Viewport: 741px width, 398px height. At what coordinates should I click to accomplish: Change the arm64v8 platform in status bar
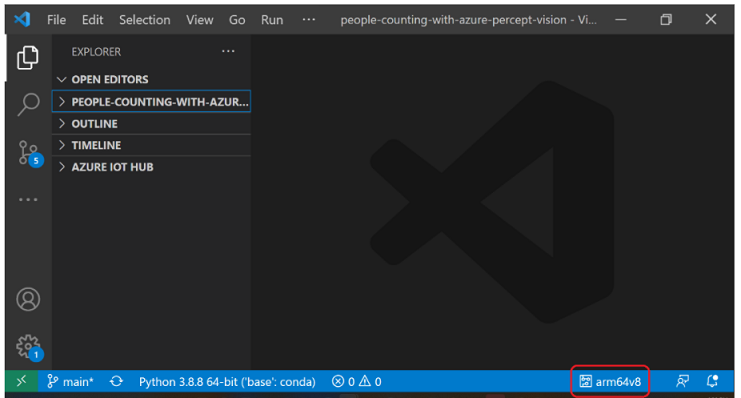tap(610, 381)
